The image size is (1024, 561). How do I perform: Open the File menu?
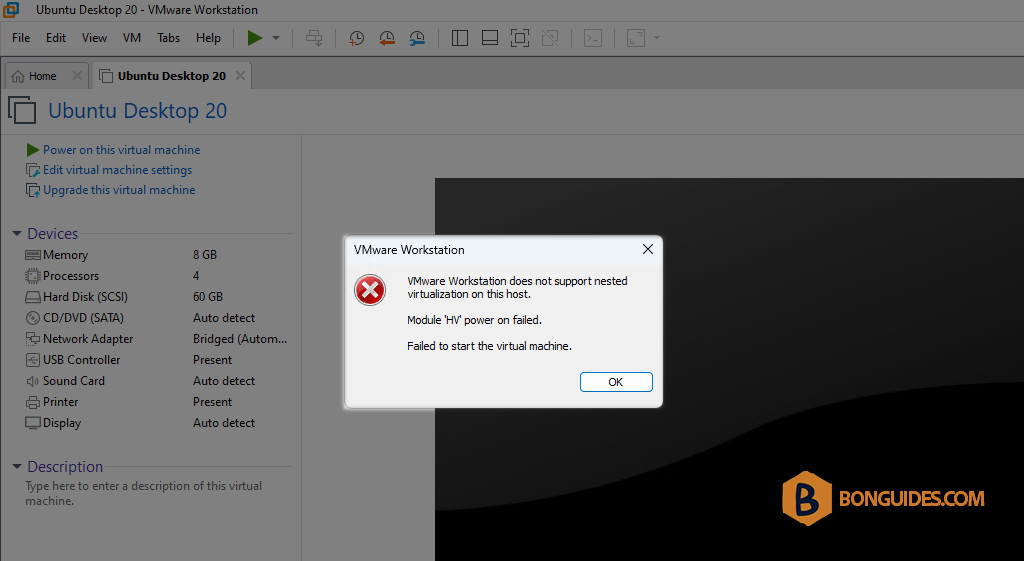[21, 38]
